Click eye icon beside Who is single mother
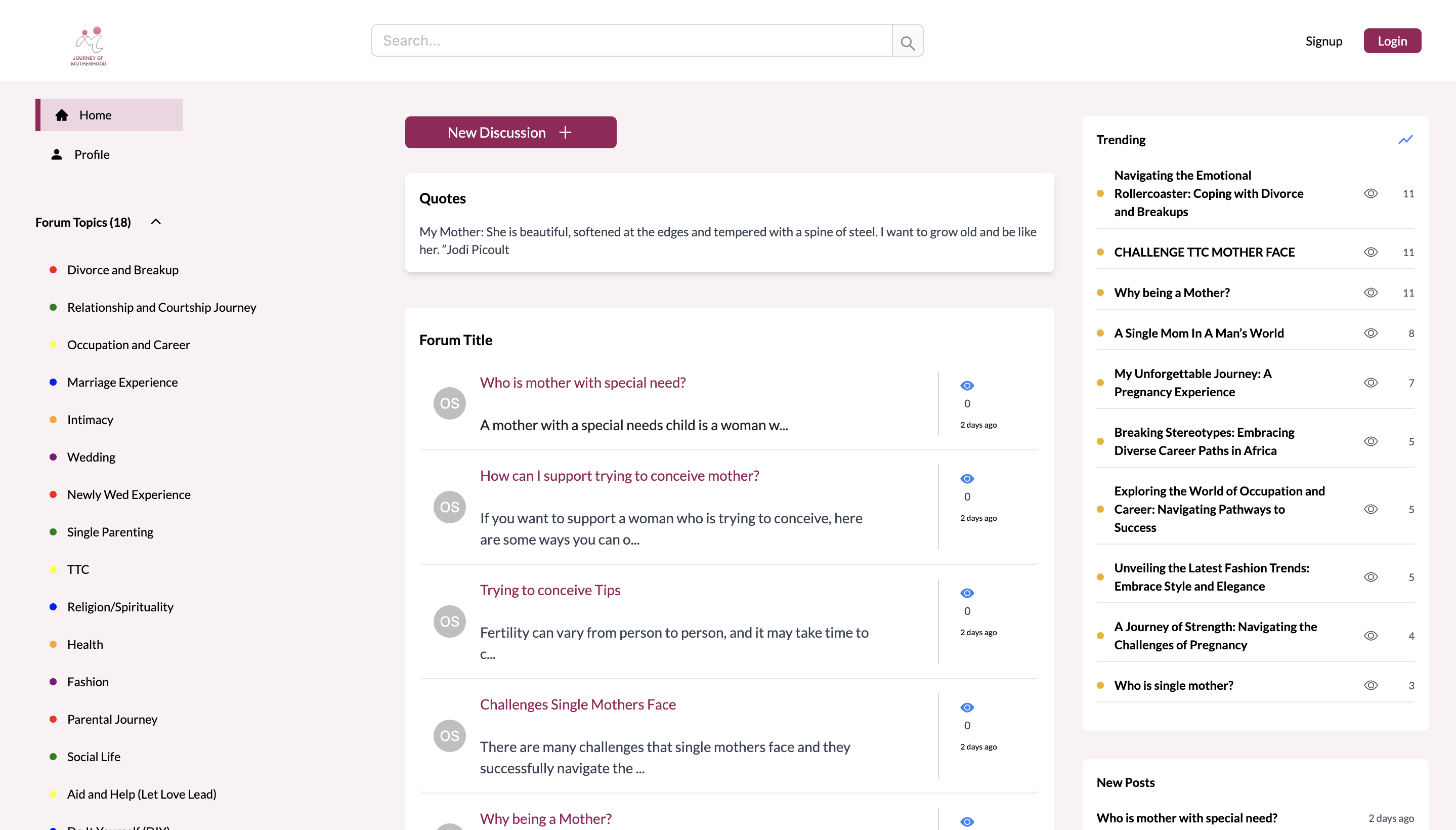The height and width of the screenshot is (830, 1456). [x=1371, y=685]
